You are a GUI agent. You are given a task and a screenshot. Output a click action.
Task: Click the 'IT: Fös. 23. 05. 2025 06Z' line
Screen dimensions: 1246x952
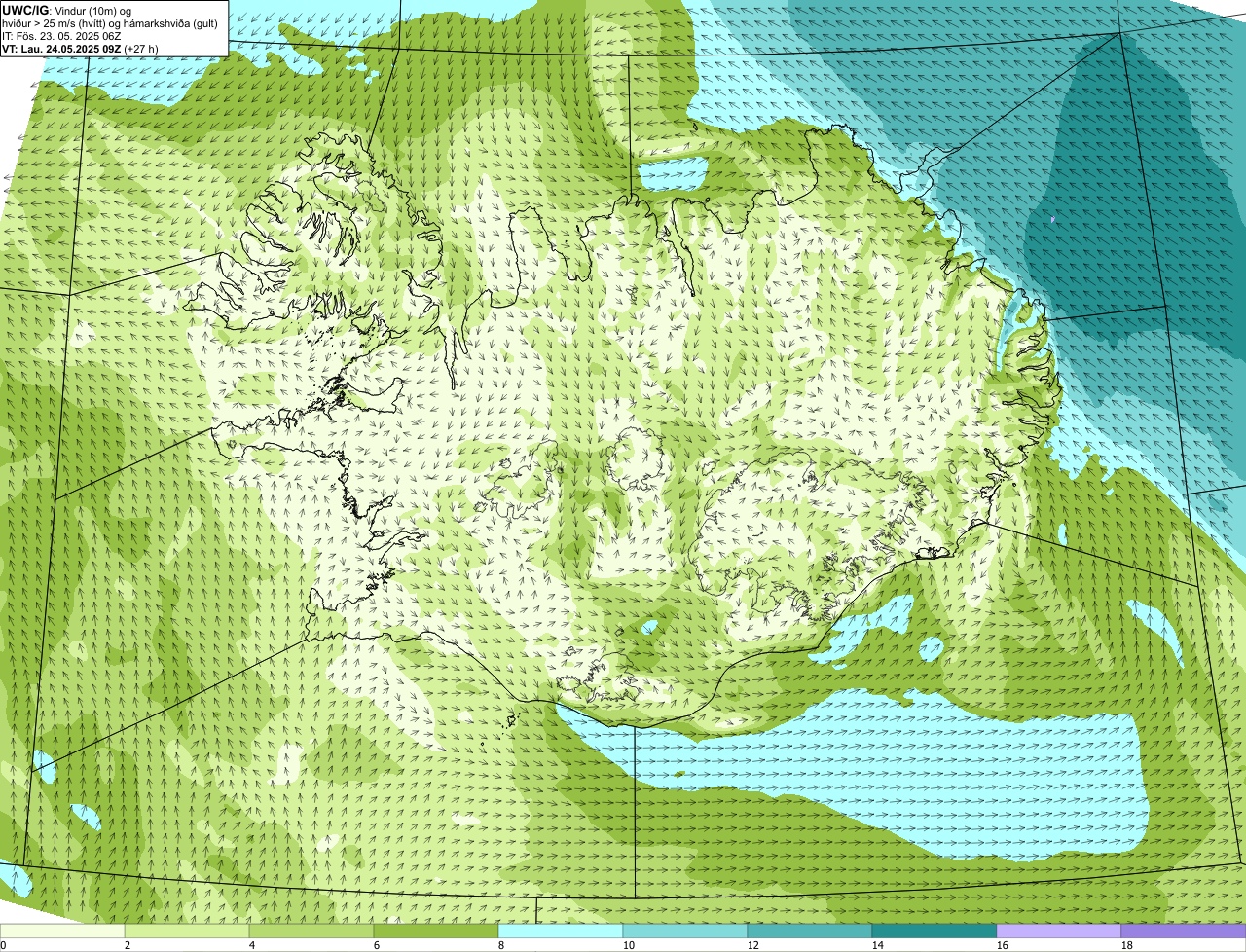[61, 35]
